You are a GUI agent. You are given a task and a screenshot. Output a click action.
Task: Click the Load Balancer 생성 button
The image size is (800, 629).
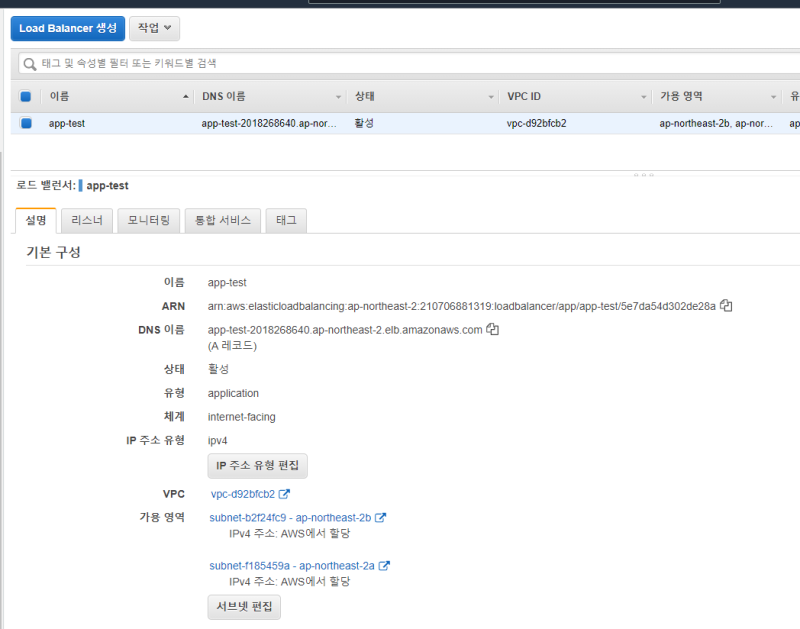(x=68, y=28)
